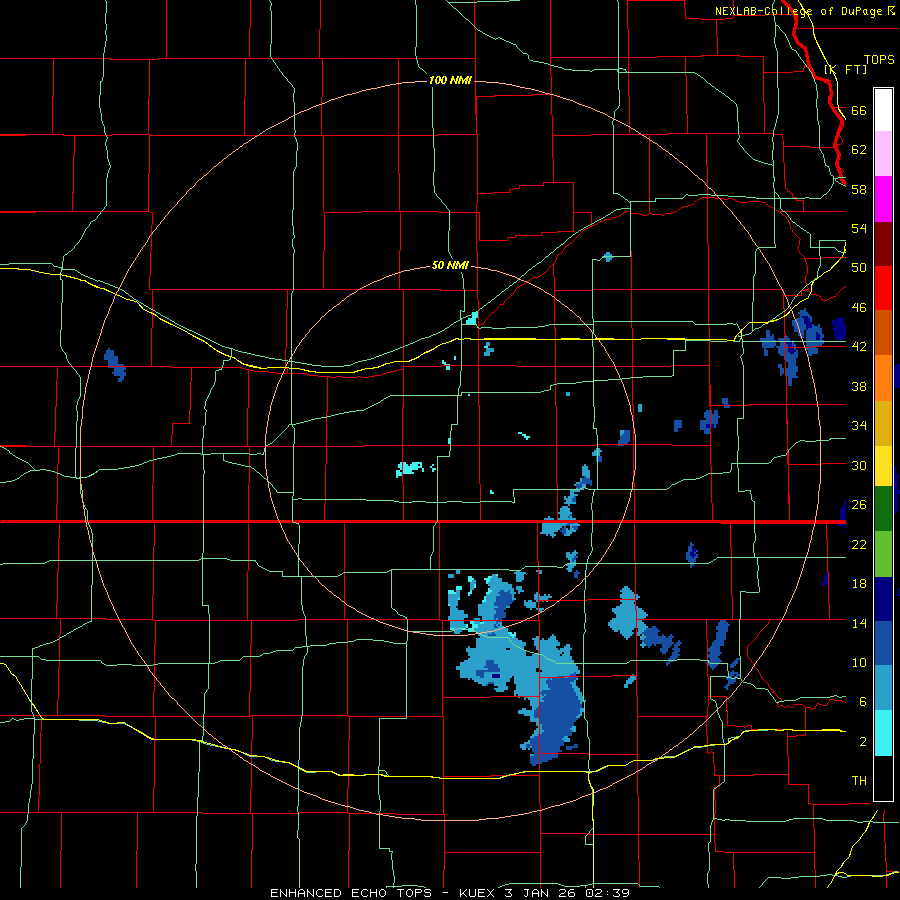
Task: Pick the light blue legend swatch
Action: click(x=883, y=688)
